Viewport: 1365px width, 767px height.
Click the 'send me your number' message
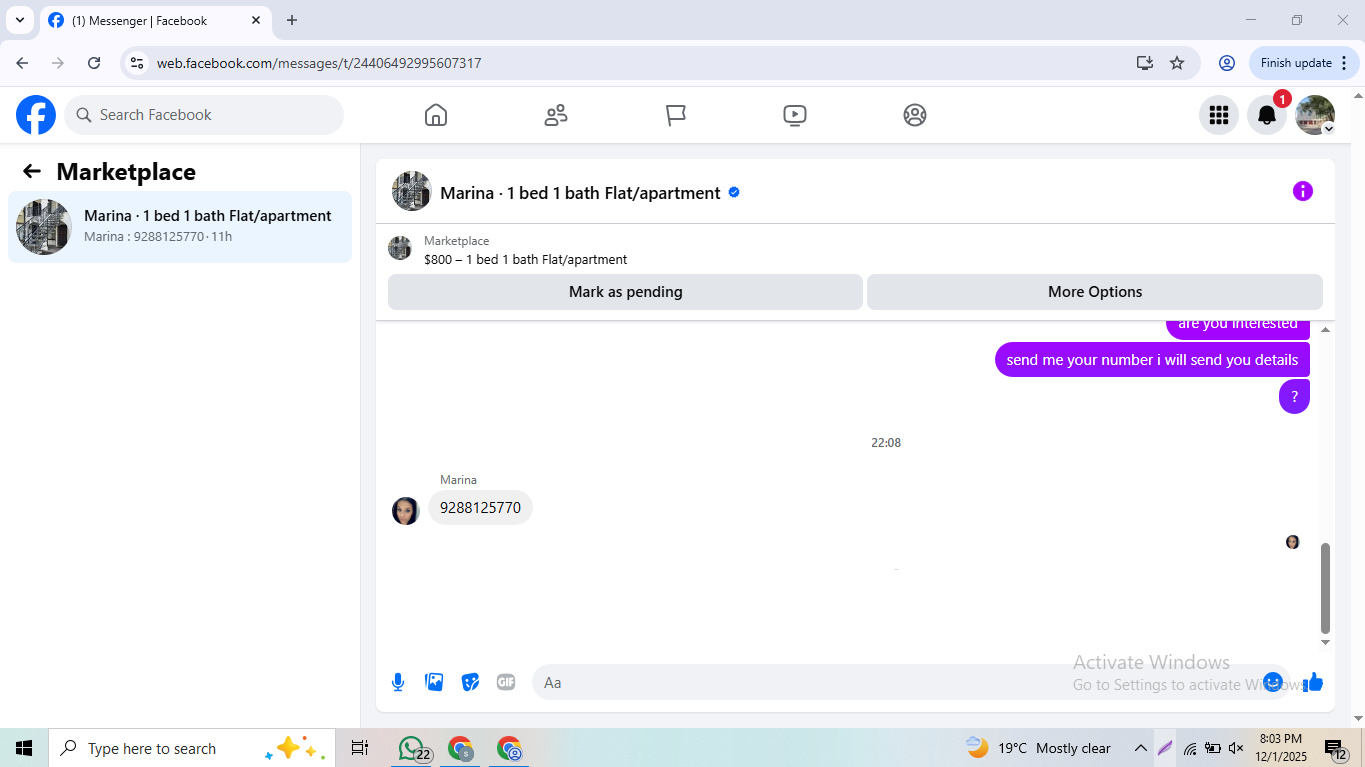pos(1152,360)
